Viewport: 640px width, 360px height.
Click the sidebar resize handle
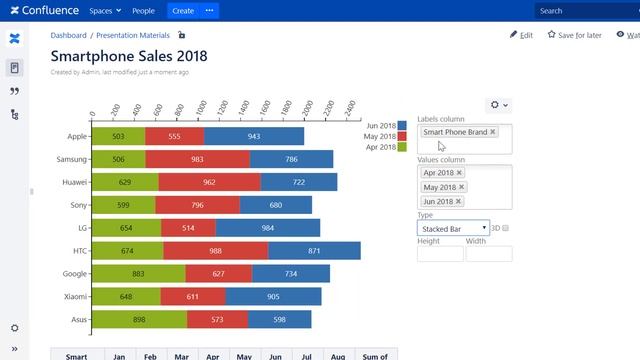click(31, 191)
